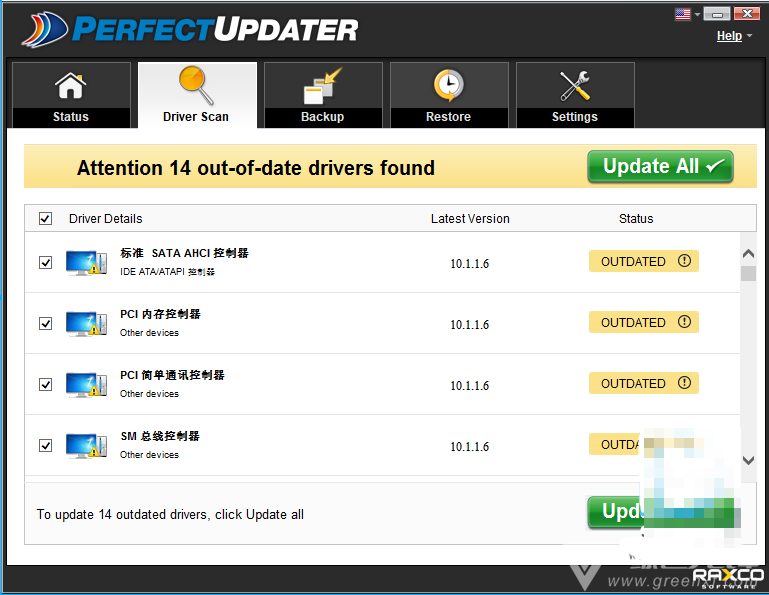Click the Help link
The width and height of the screenshot is (769, 595).
click(x=729, y=36)
